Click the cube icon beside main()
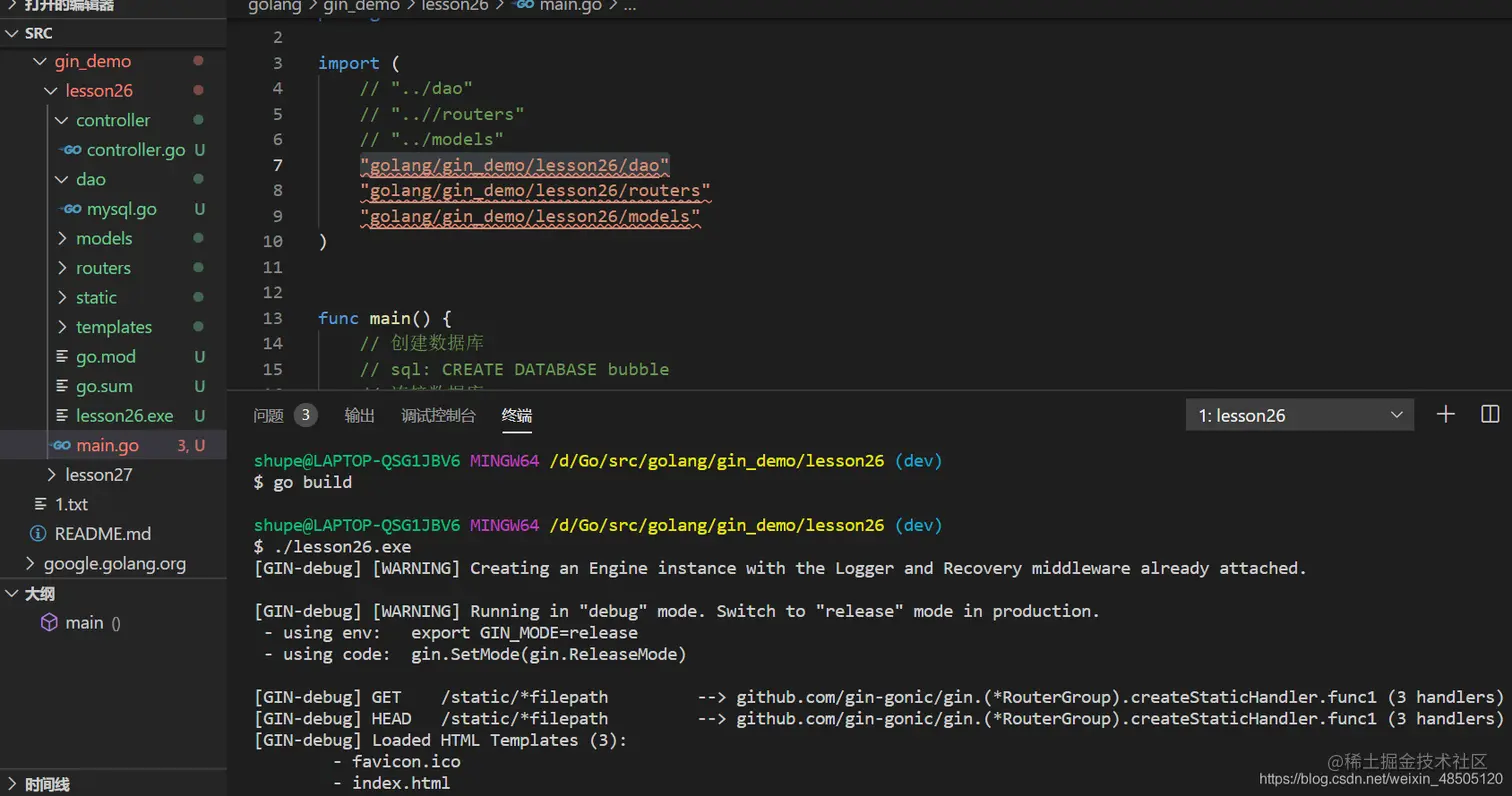This screenshot has width=1512, height=796. pyautogui.click(x=49, y=622)
